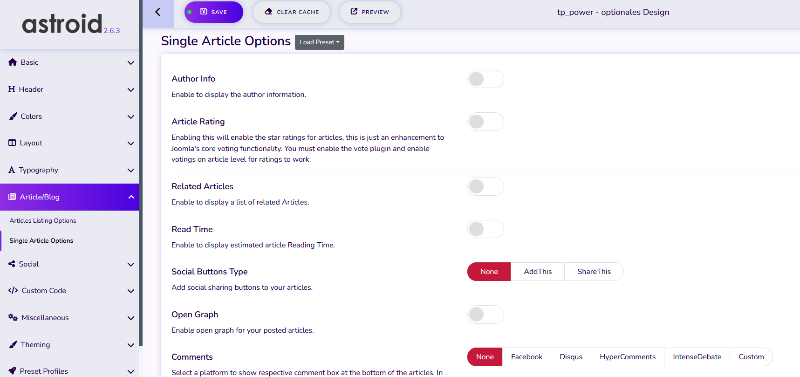This screenshot has height=377, width=800.
Task: Select Custom comments option
Action: coord(751,357)
